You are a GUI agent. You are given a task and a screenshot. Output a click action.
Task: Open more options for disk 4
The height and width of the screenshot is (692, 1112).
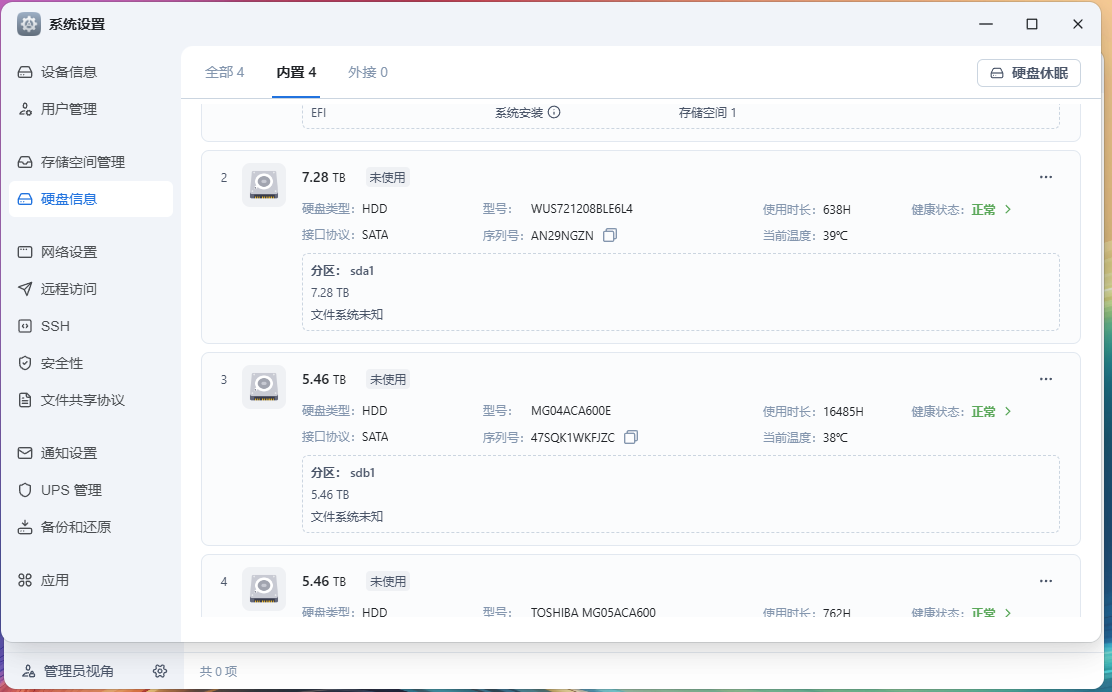(1045, 581)
